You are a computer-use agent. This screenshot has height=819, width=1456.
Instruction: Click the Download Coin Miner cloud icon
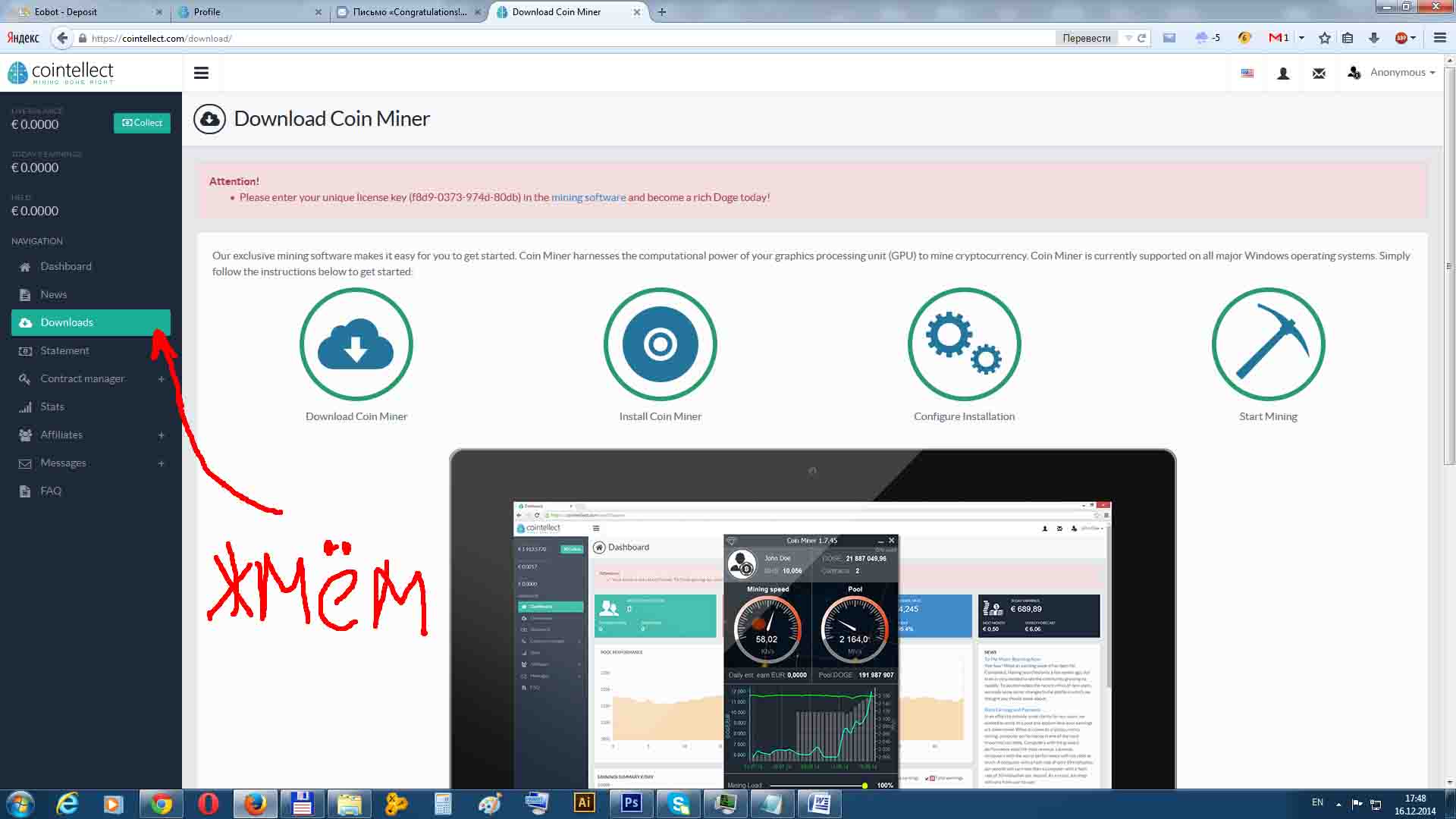pyautogui.click(x=356, y=344)
